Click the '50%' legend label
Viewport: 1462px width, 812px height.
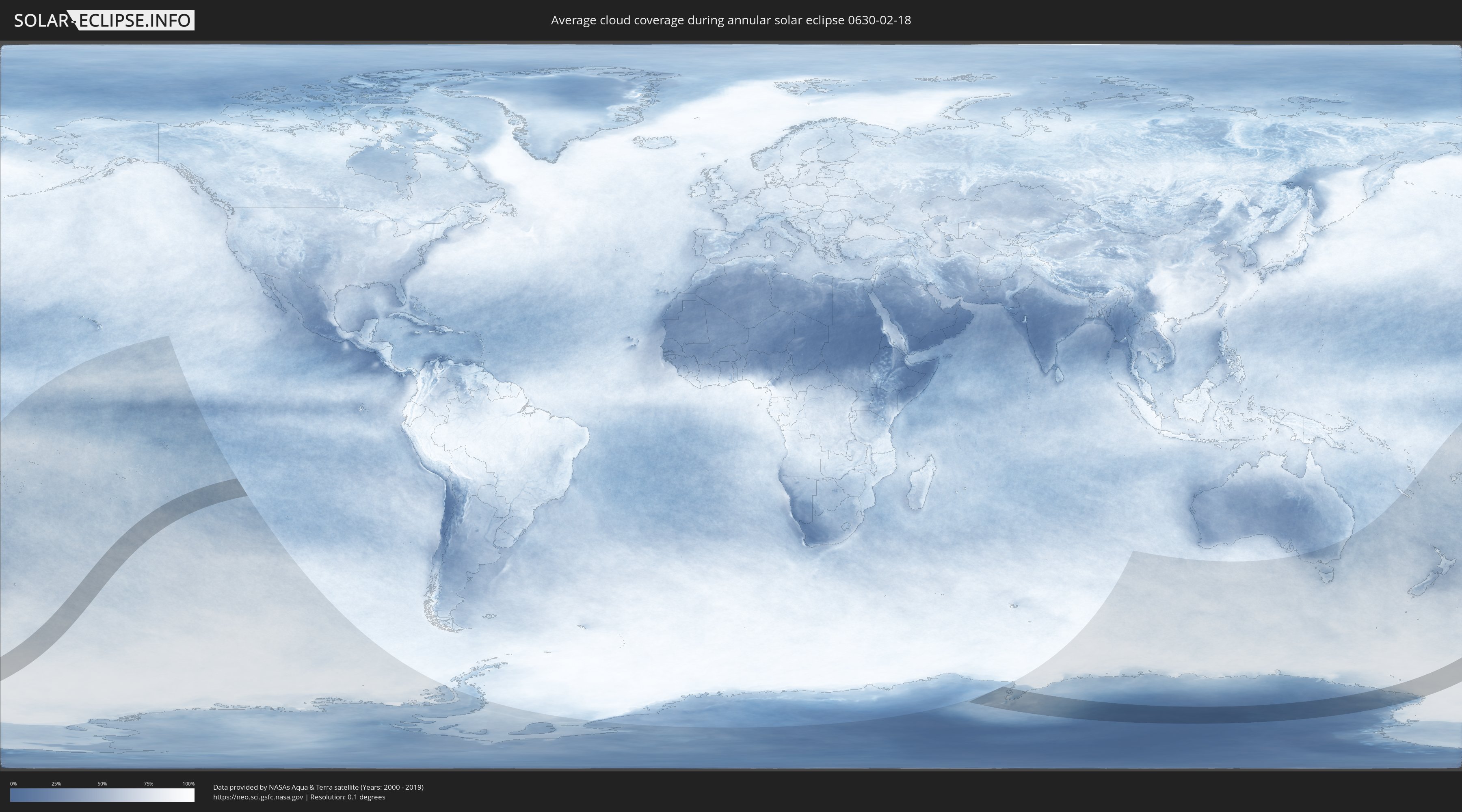[102, 784]
